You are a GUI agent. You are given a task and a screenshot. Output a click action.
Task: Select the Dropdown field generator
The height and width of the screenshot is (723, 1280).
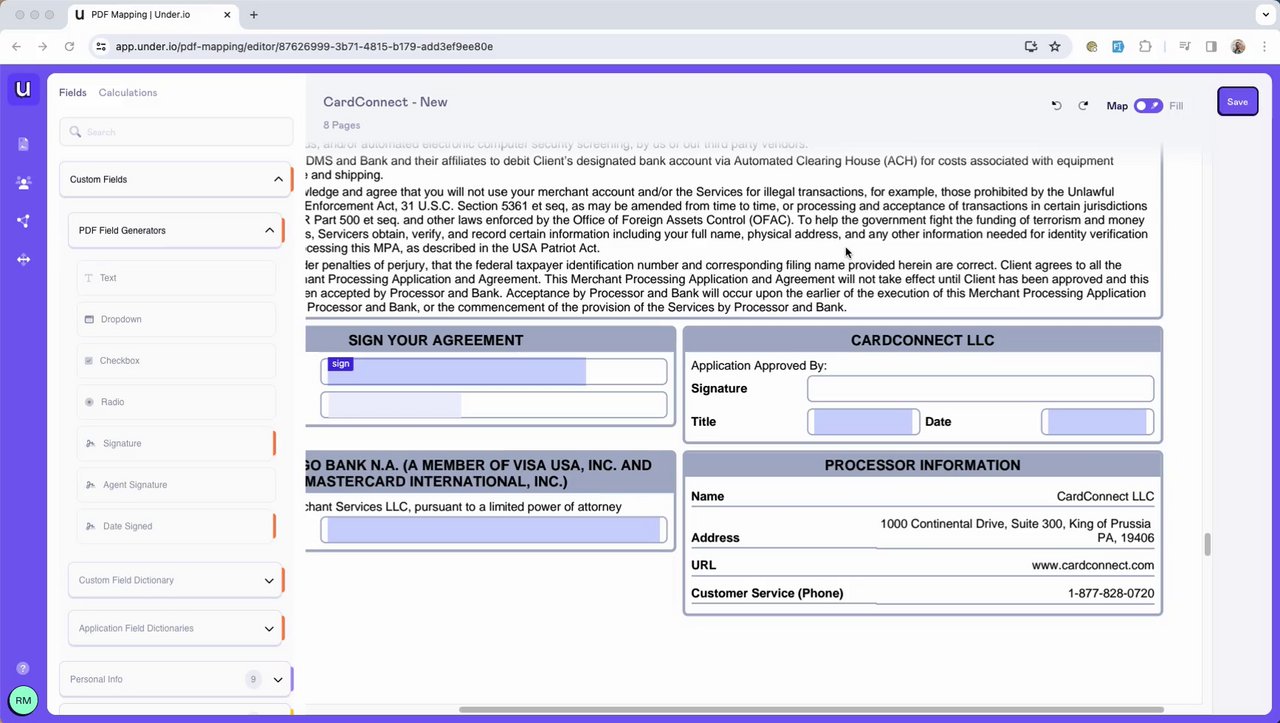click(176, 319)
